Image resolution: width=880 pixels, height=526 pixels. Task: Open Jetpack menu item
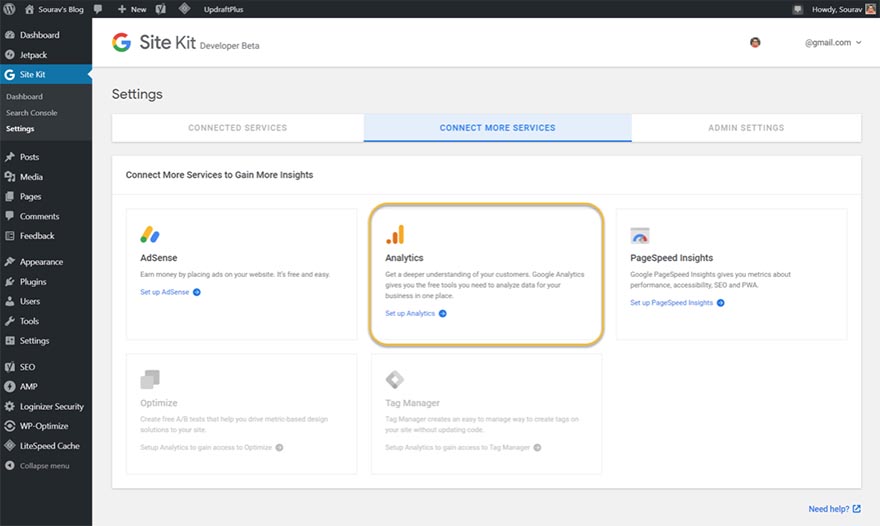coord(46,54)
